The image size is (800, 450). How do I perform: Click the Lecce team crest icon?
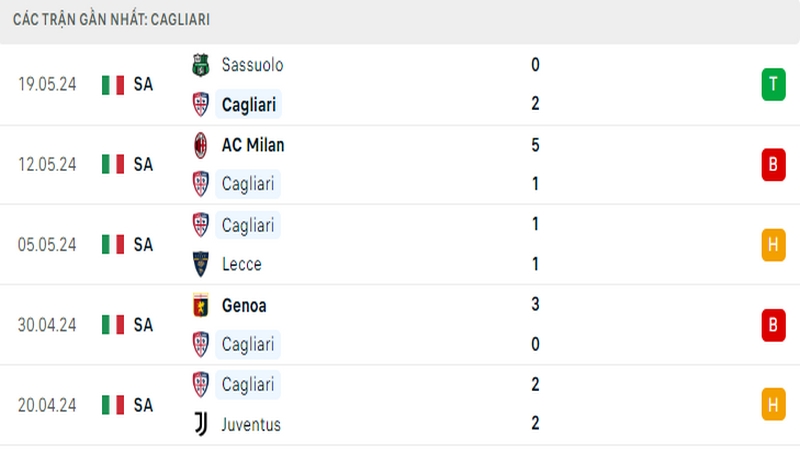[x=201, y=264]
